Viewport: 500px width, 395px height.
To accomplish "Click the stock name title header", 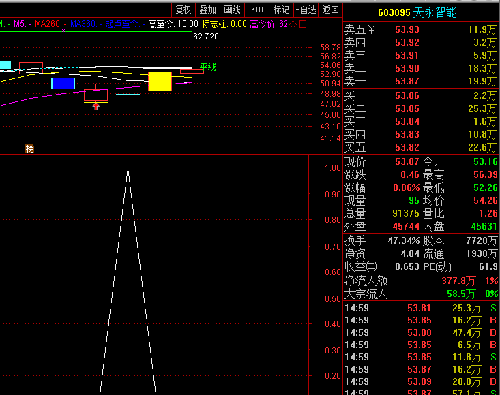I will point(417,13).
